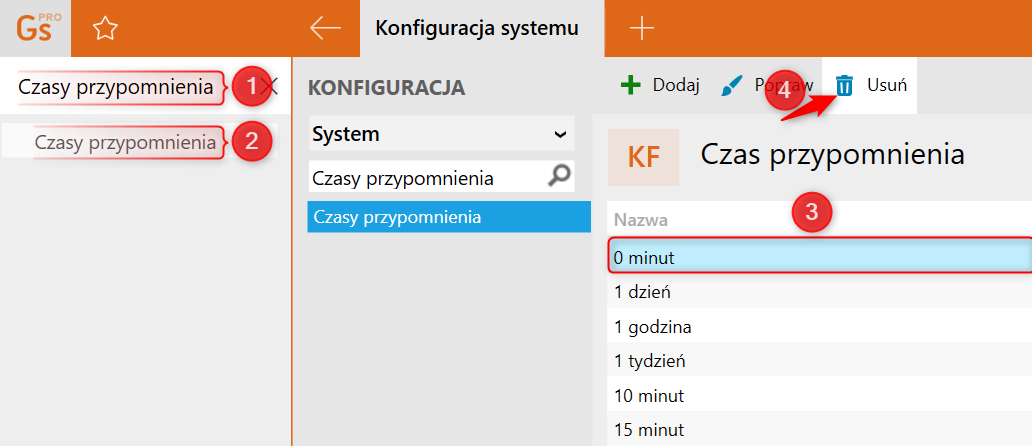
Task: Clear the left search field with X
Action: [269, 87]
